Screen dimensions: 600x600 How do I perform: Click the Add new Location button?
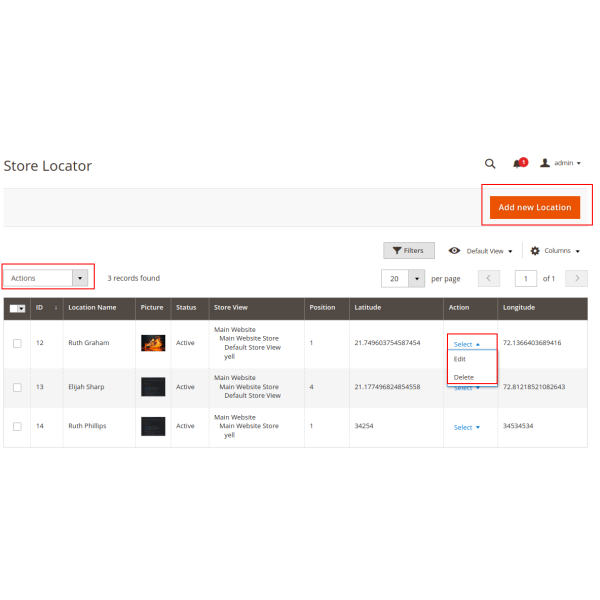pos(534,207)
